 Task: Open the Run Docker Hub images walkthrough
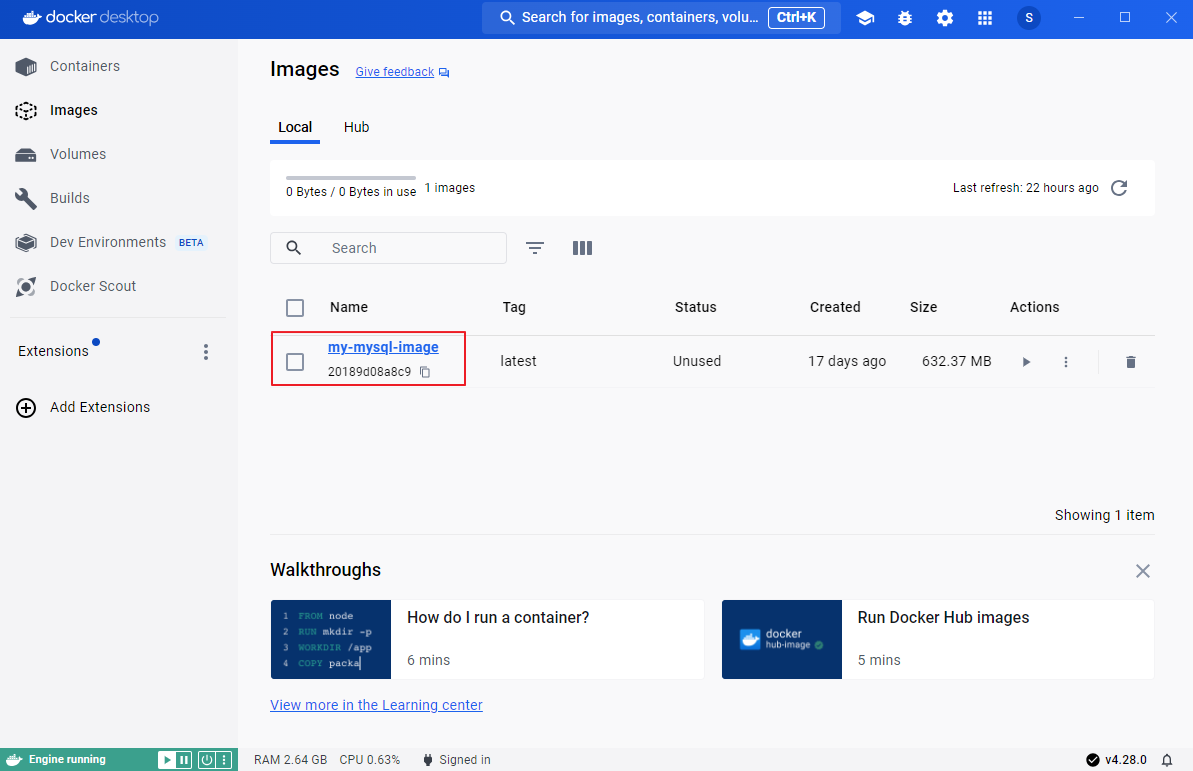coord(938,639)
